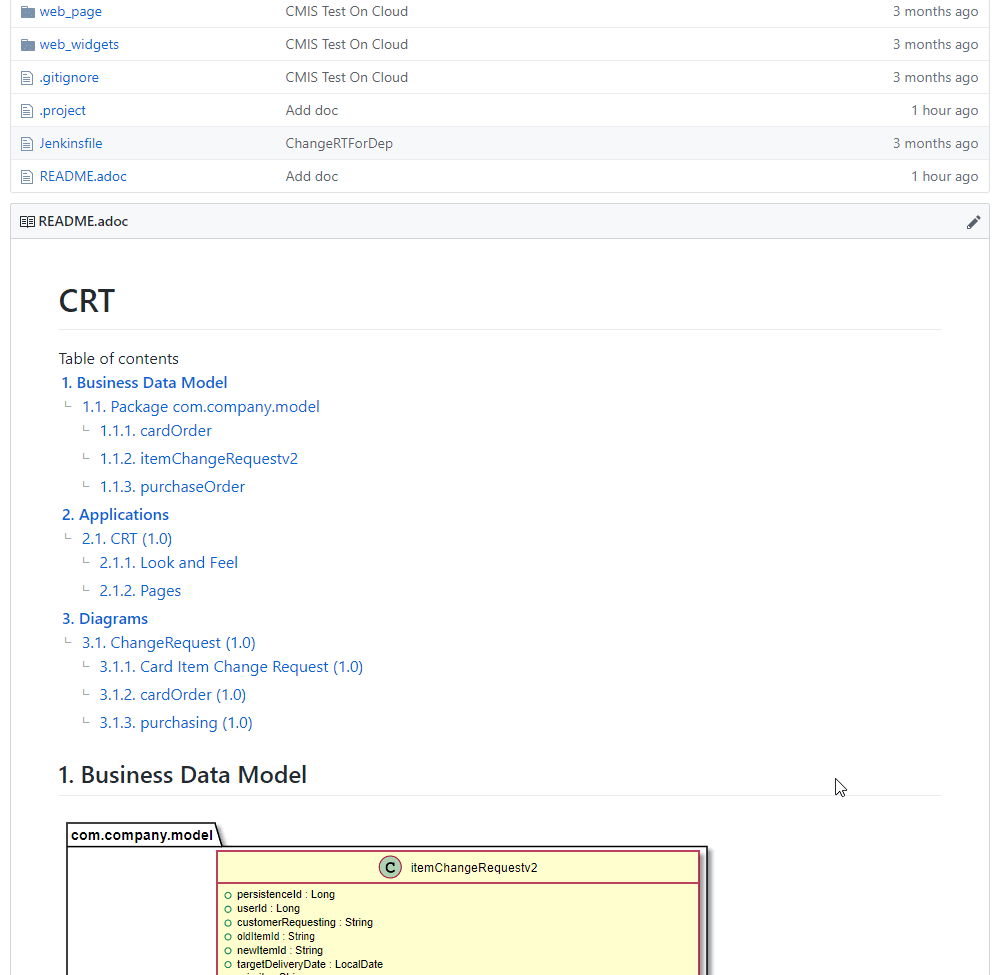The height and width of the screenshot is (975, 998).
Task: Open the README editor via the pencil icon
Action: (973, 221)
